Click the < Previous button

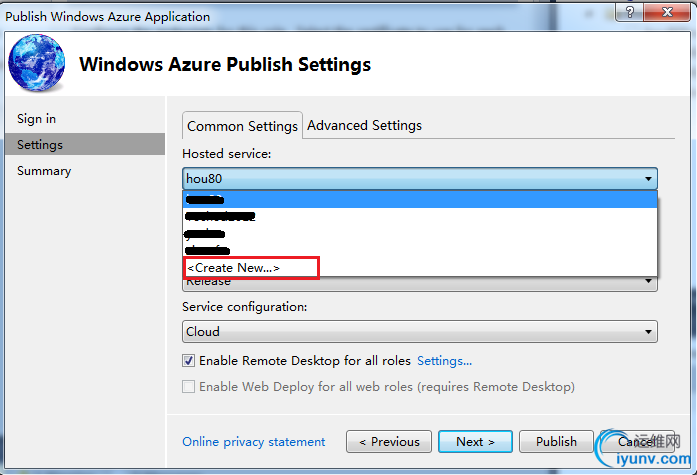point(389,442)
